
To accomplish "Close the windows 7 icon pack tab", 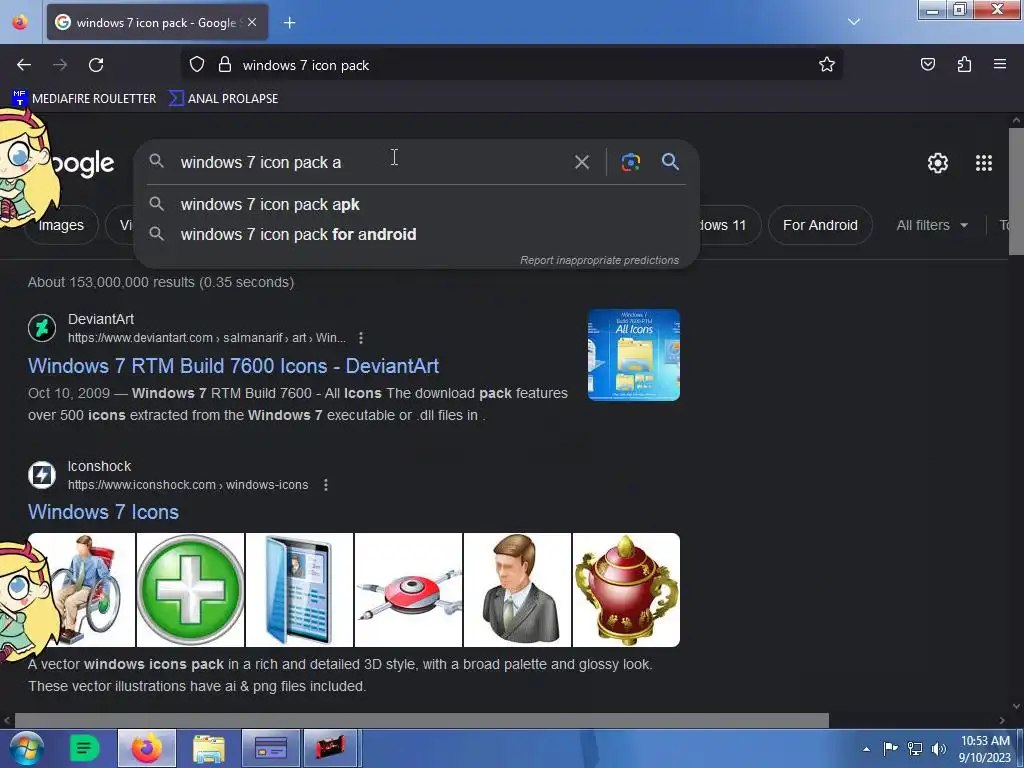I will (x=252, y=22).
